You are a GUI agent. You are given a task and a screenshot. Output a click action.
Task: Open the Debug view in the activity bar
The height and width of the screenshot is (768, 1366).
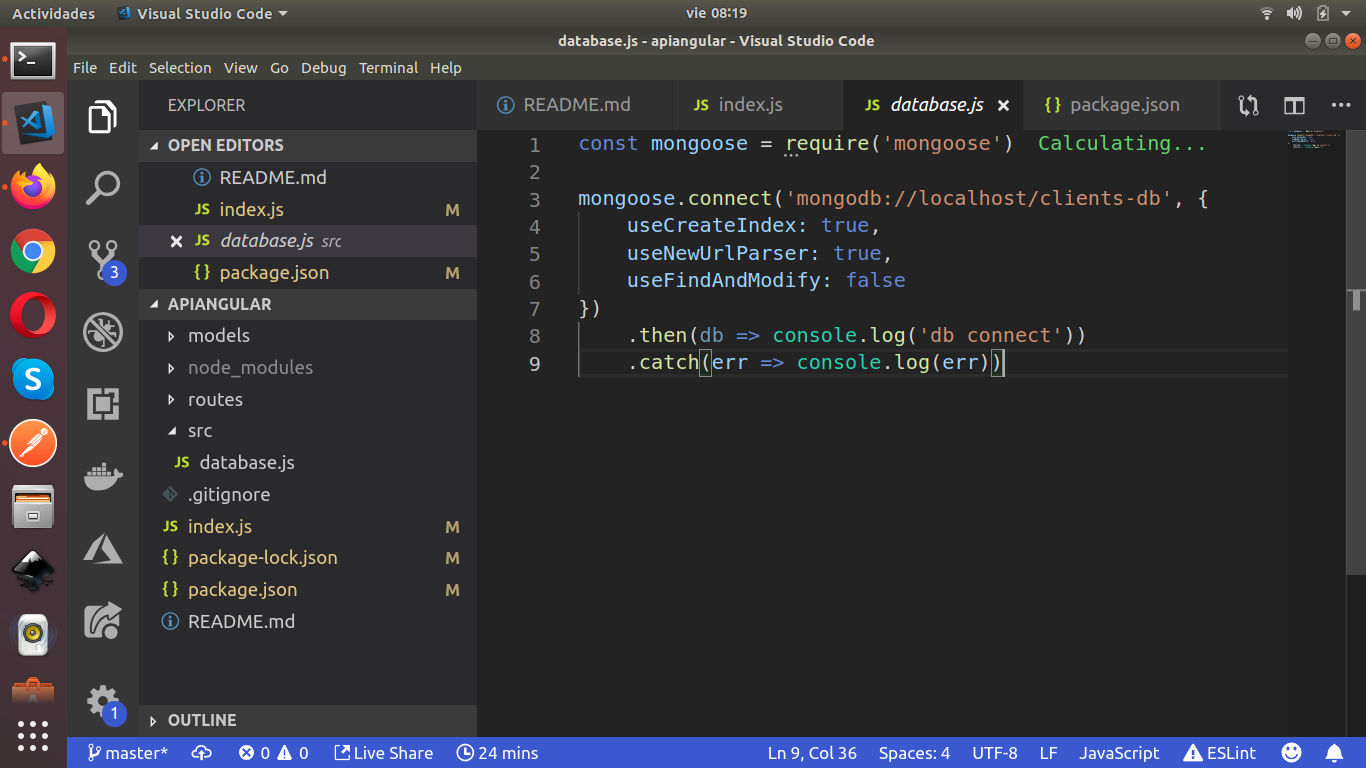pos(103,332)
